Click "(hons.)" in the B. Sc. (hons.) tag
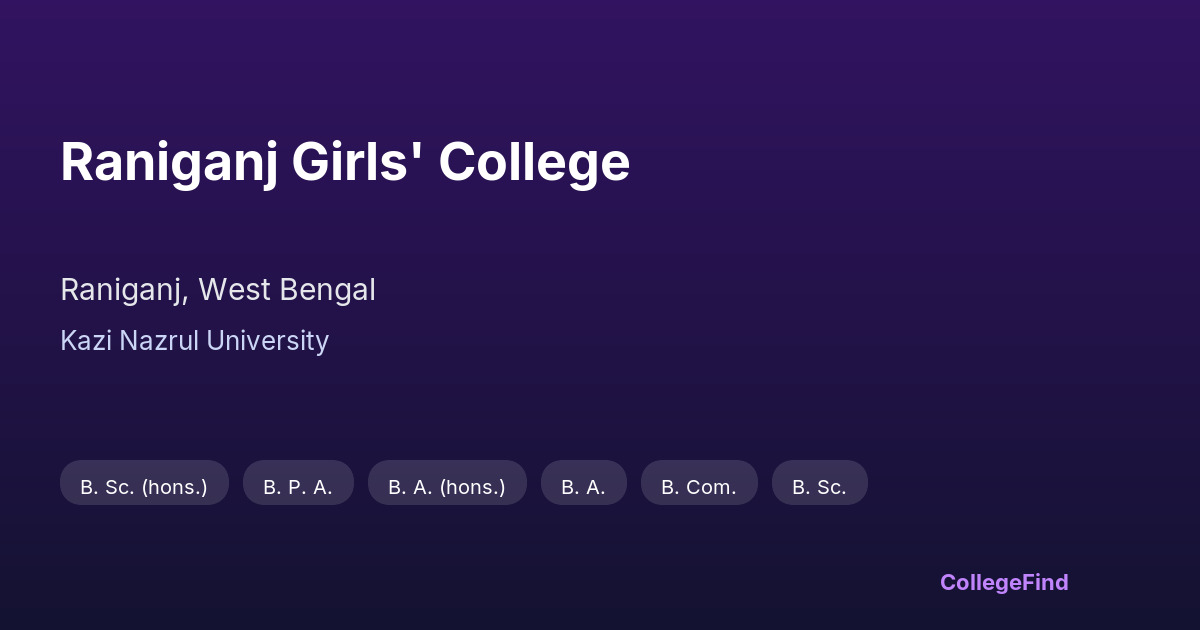Image resolution: width=1200 pixels, height=630 pixels. 174,487
